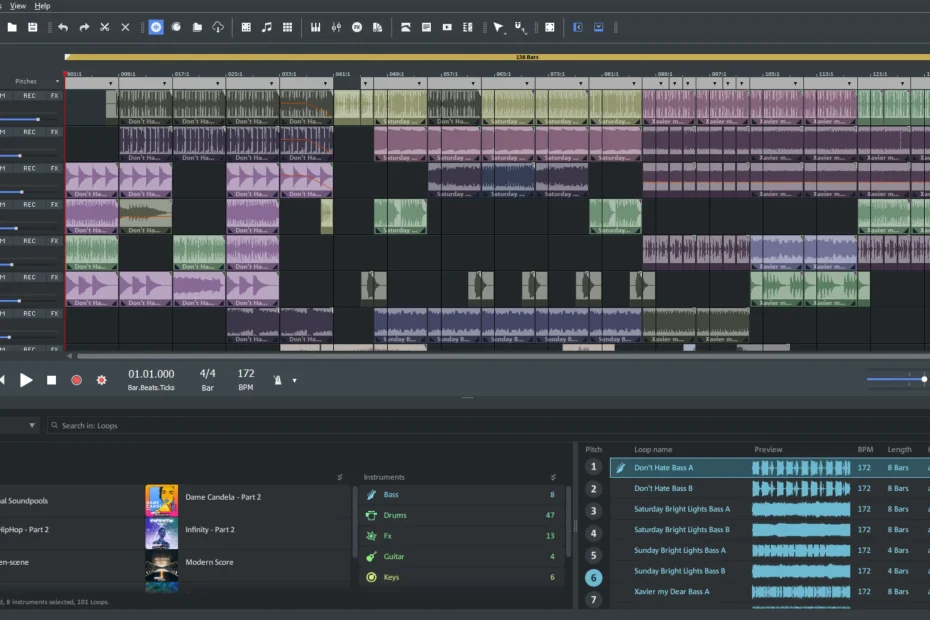Open the Help menu
Image resolution: width=930 pixels, height=620 pixels.
click(x=42, y=6)
